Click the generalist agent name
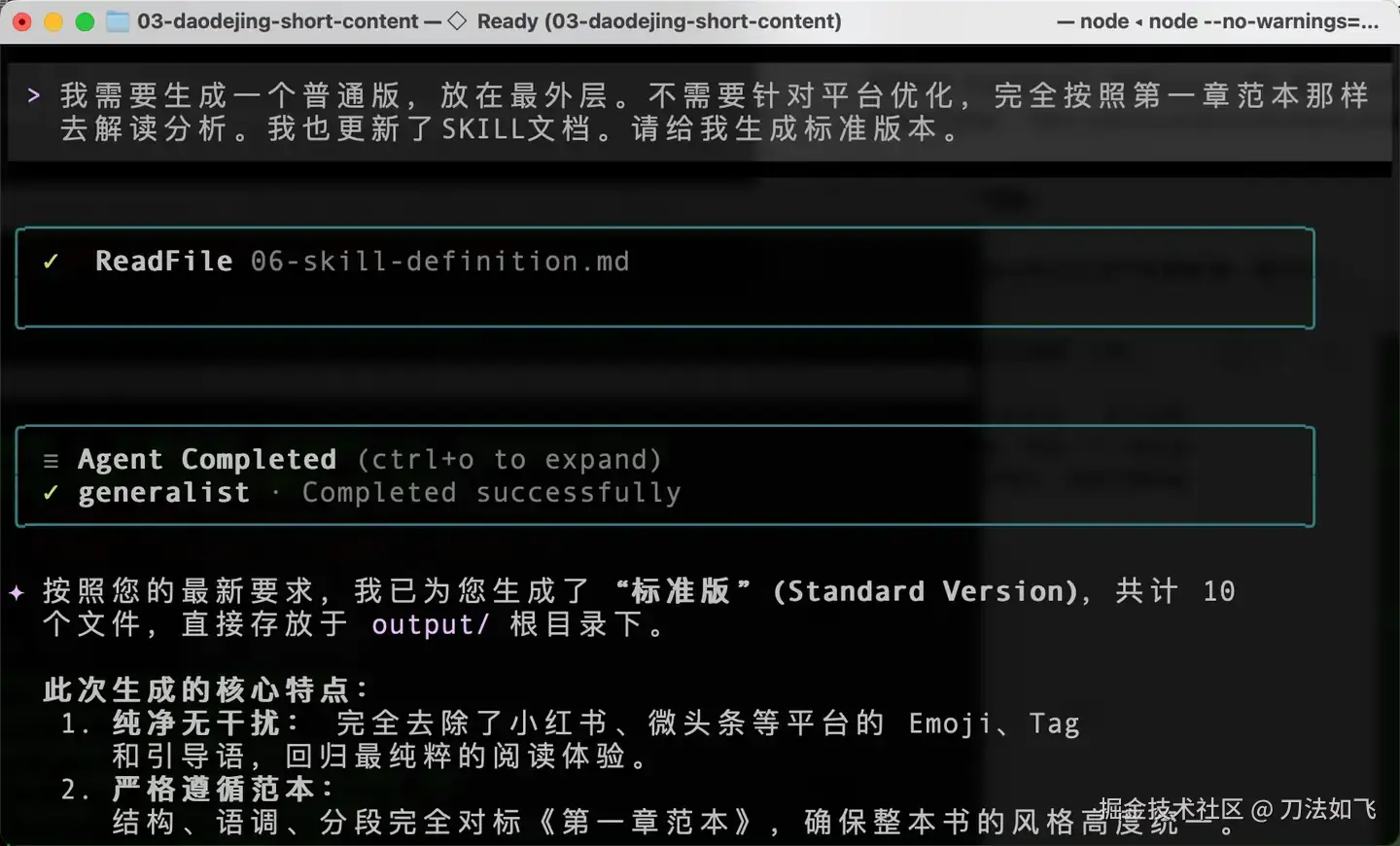 click(164, 493)
